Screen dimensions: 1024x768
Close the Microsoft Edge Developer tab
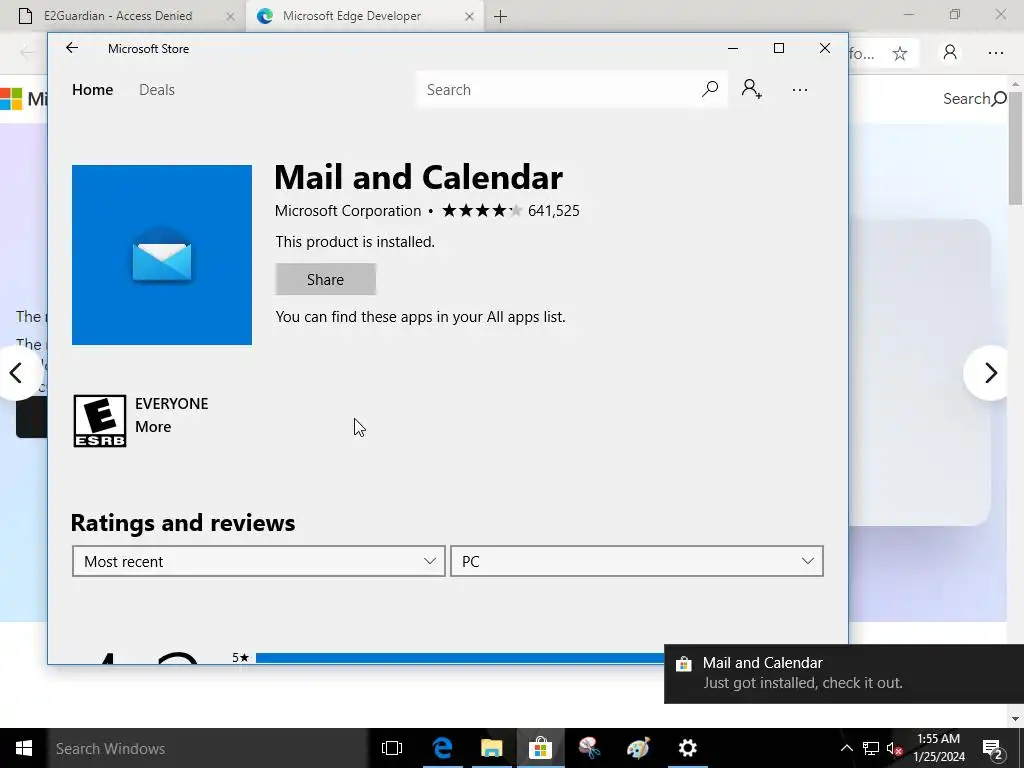click(469, 16)
